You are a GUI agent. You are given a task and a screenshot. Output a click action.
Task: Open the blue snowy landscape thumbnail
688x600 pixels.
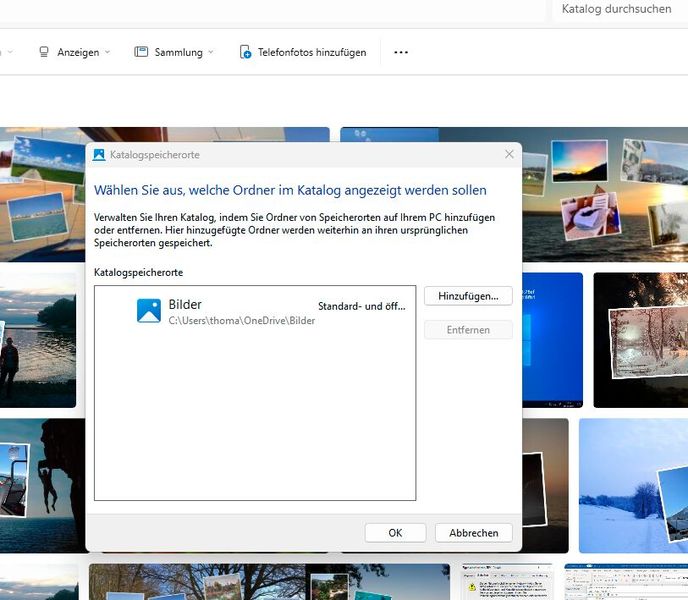pos(634,485)
